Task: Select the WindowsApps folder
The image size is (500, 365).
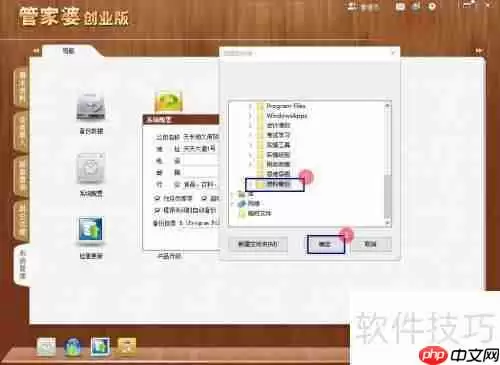Action: tap(287, 116)
